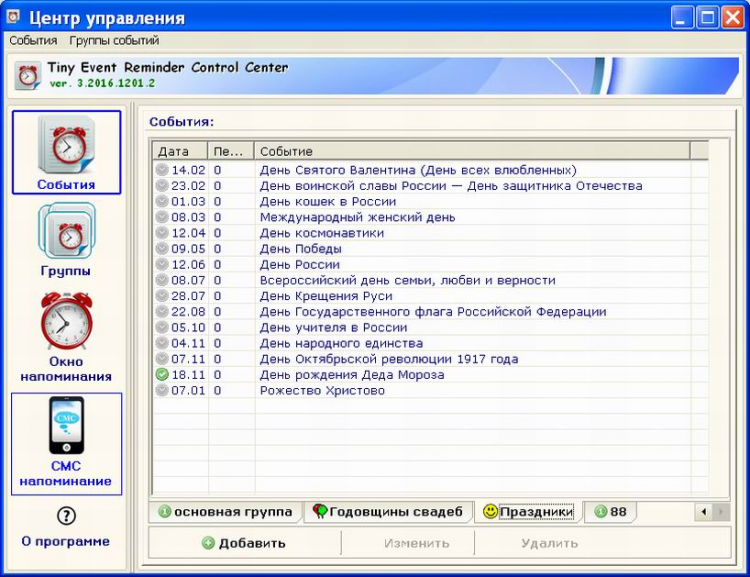This screenshot has height=577, width=750.
Task: Switch to the основная группа tab
Action: coord(226,512)
